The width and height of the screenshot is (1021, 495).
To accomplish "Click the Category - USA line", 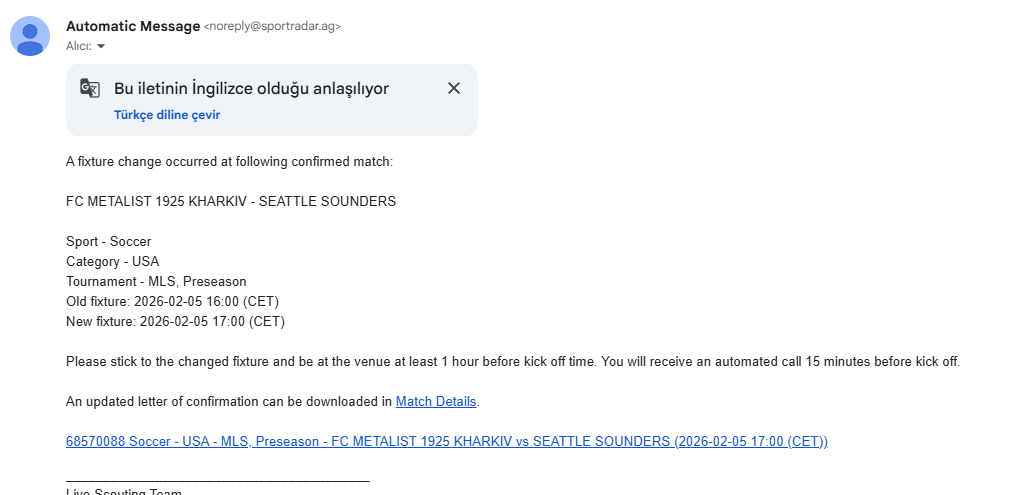I will (x=112, y=262).
